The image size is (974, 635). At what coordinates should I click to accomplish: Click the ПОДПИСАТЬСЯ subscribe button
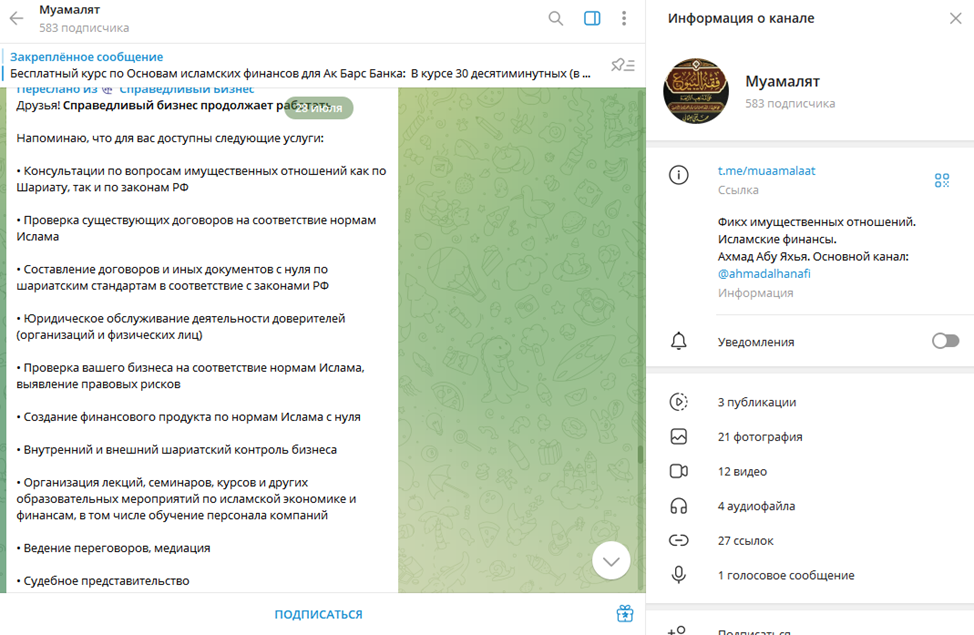(318, 614)
